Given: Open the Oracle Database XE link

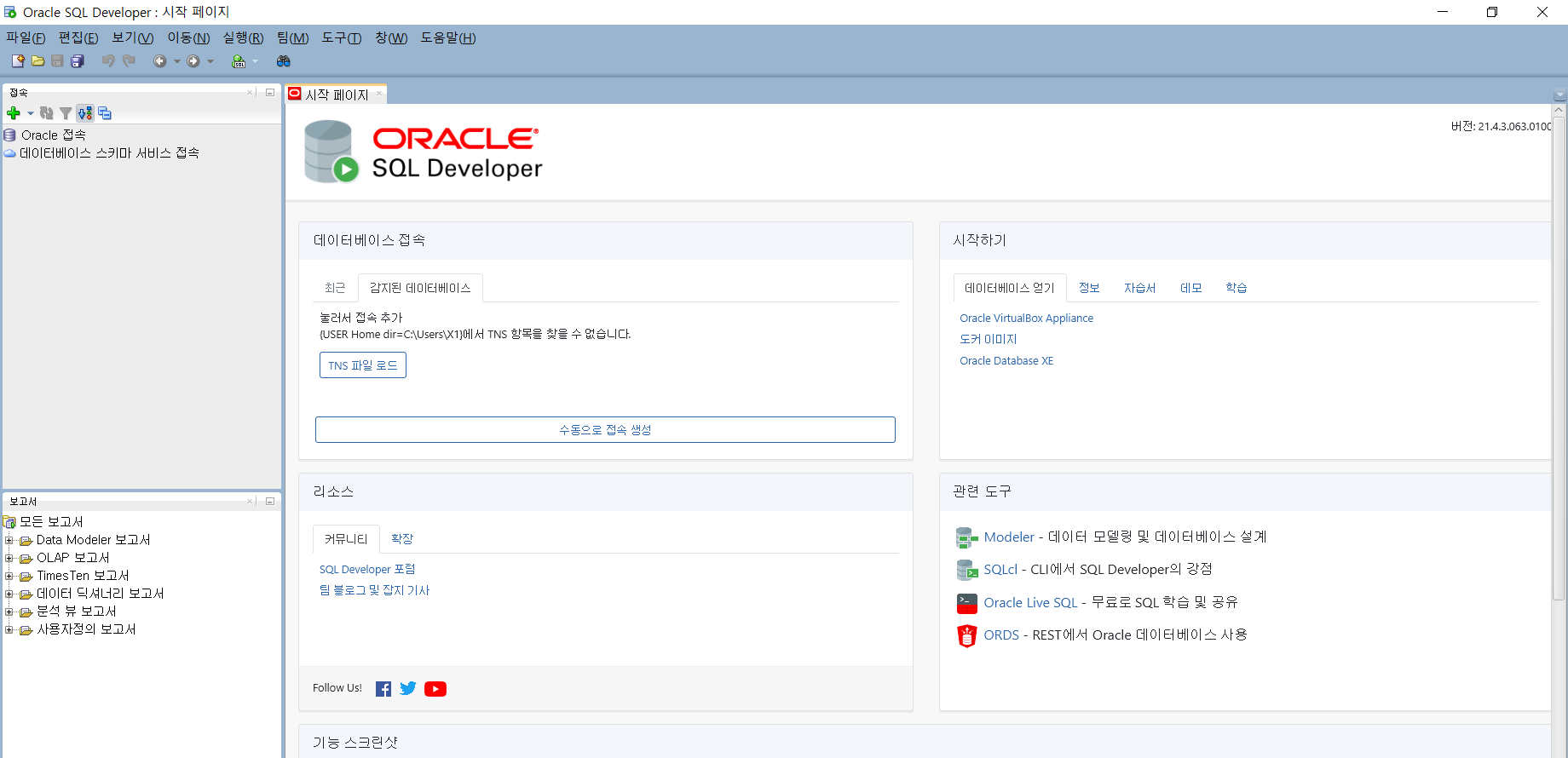Looking at the screenshot, I should coord(1006,361).
